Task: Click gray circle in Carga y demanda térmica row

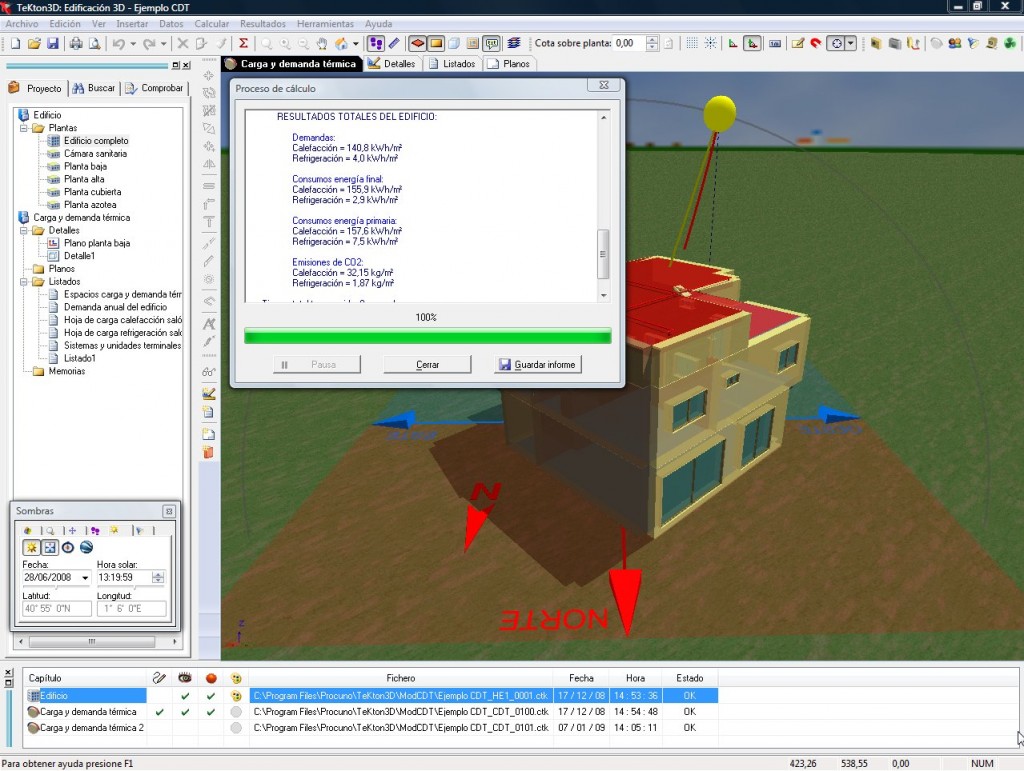Action: coord(236,712)
